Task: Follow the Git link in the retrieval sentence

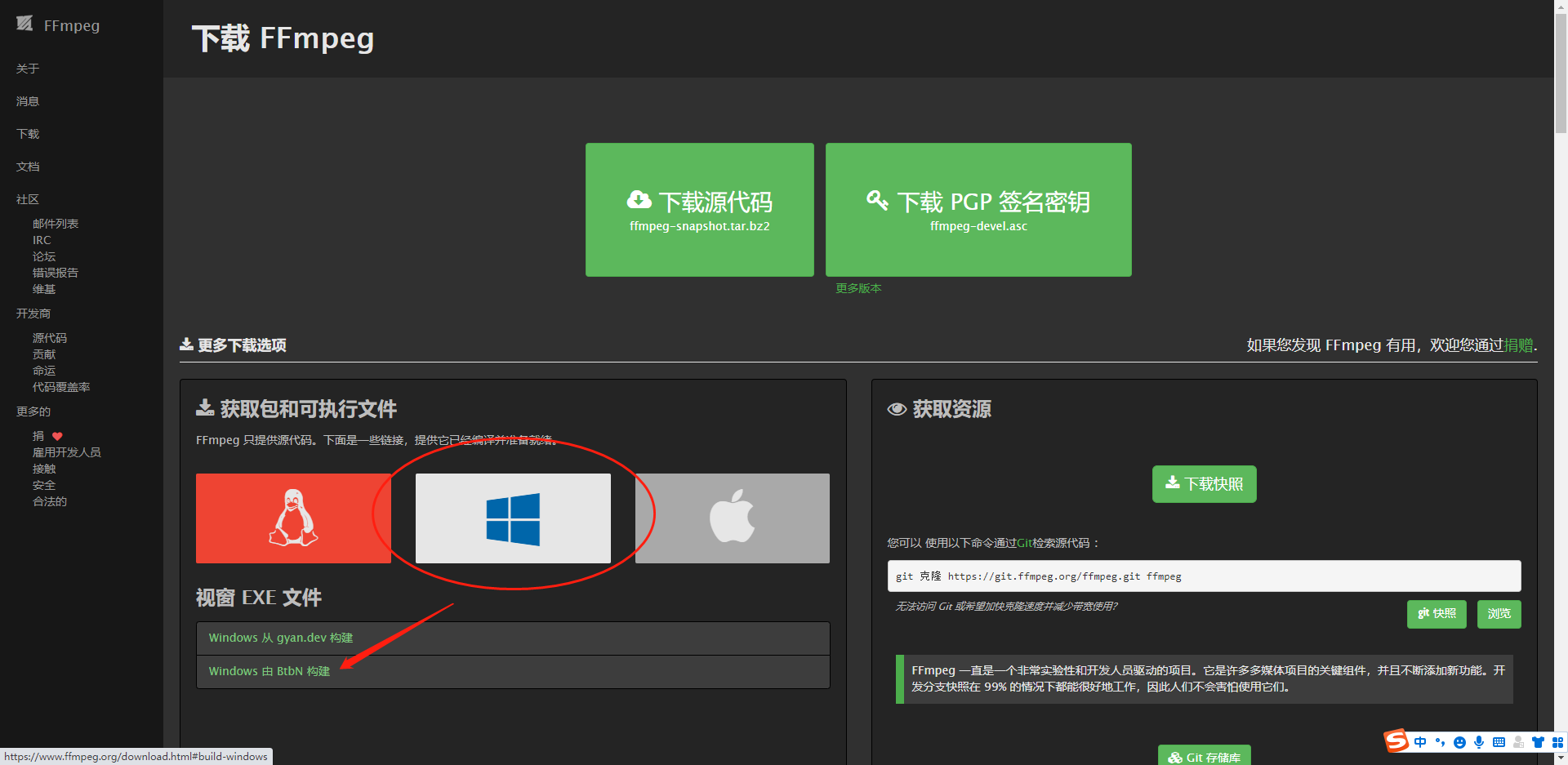Action: click(1024, 543)
